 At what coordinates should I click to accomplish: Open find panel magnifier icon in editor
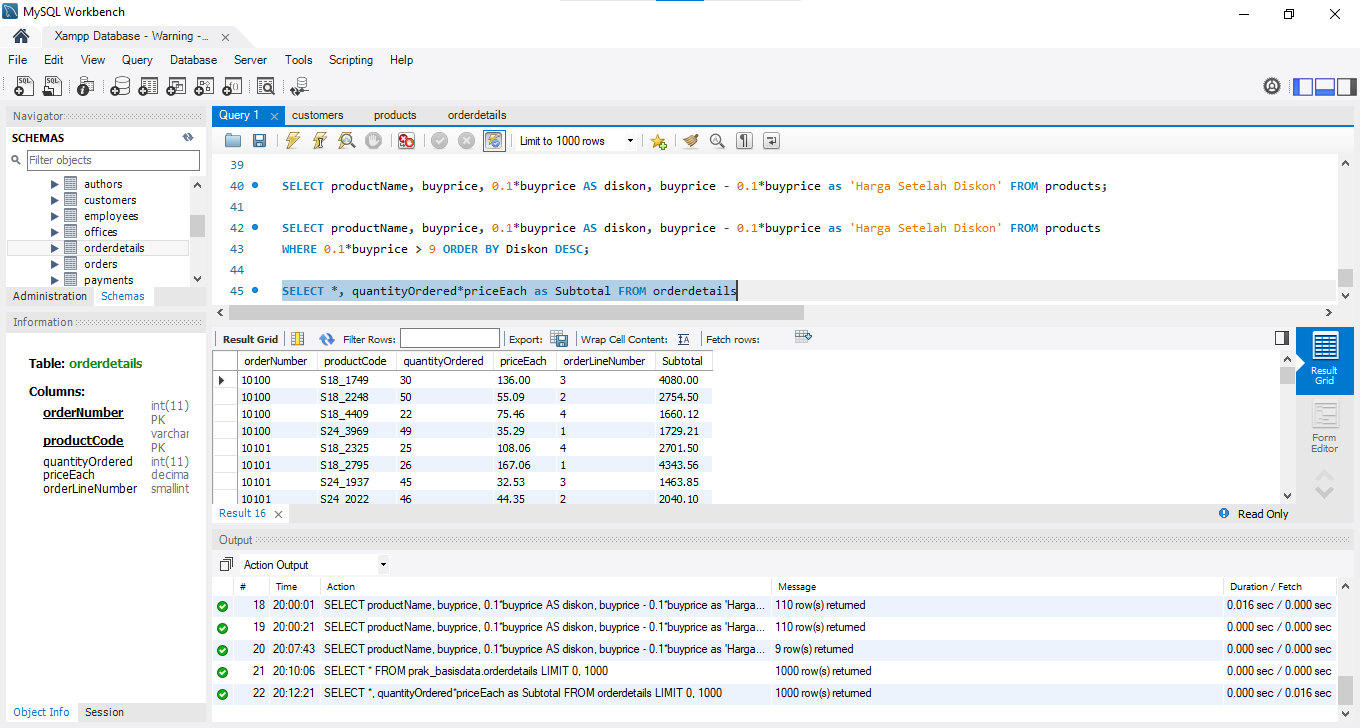click(x=717, y=141)
